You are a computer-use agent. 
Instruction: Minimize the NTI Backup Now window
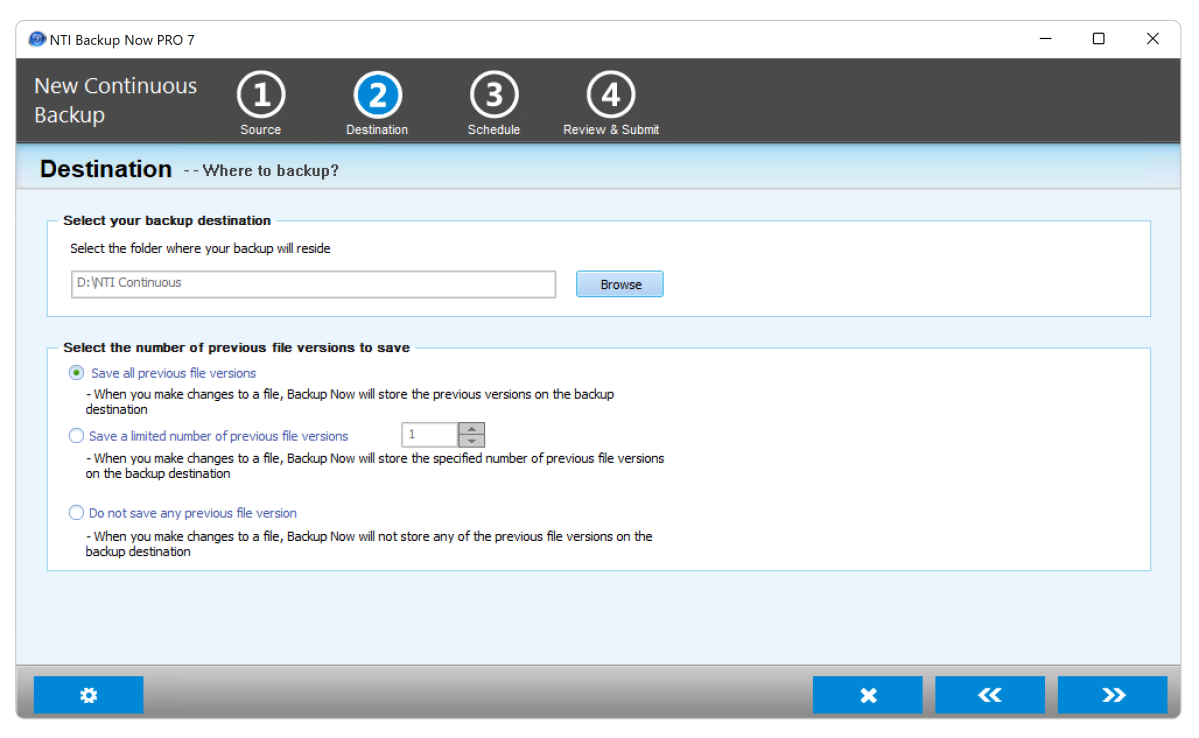(x=1045, y=39)
